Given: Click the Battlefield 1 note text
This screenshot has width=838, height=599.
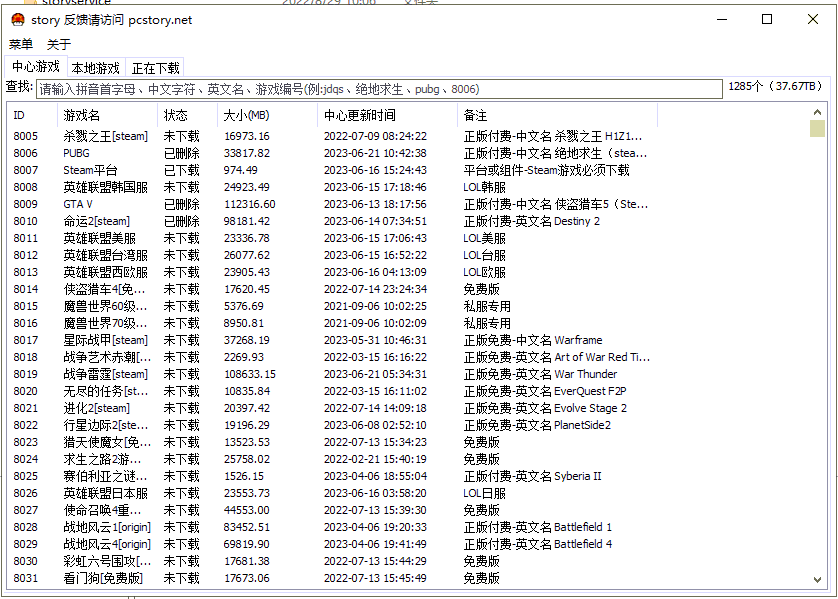Looking at the screenshot, I should pos(583,527).
